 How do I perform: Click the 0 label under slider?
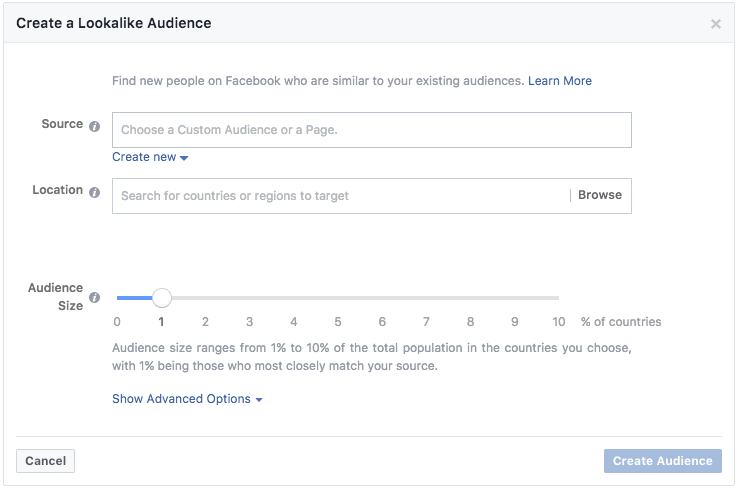[117, 322]
